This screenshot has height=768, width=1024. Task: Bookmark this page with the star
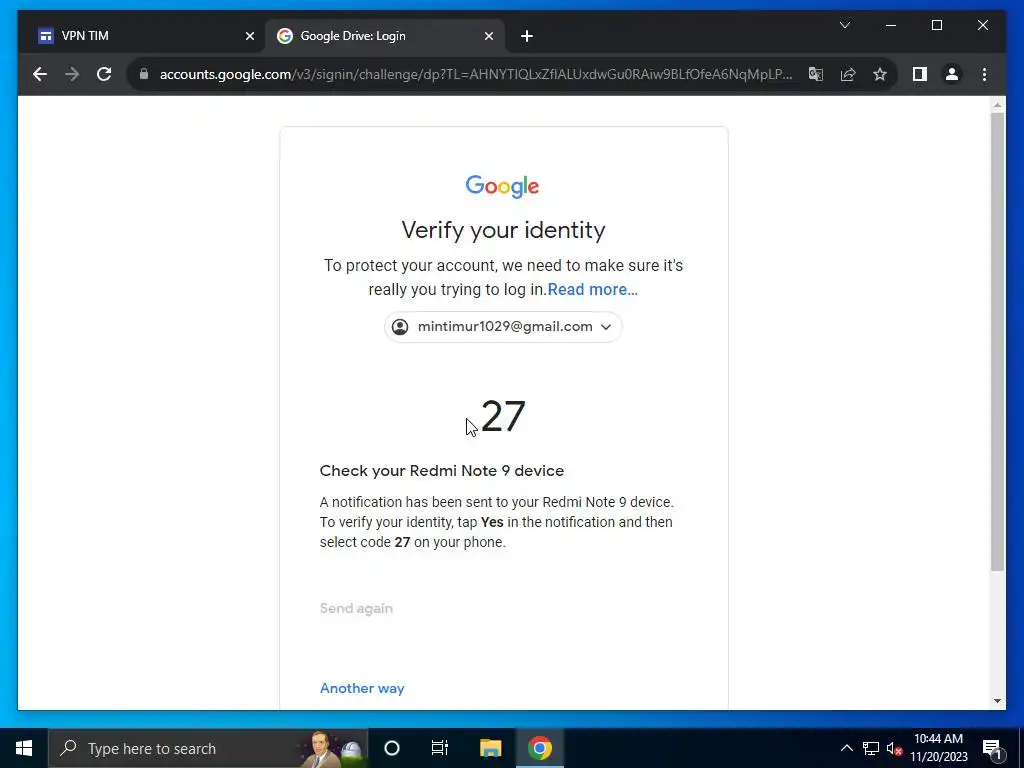[x=880, y=74]
